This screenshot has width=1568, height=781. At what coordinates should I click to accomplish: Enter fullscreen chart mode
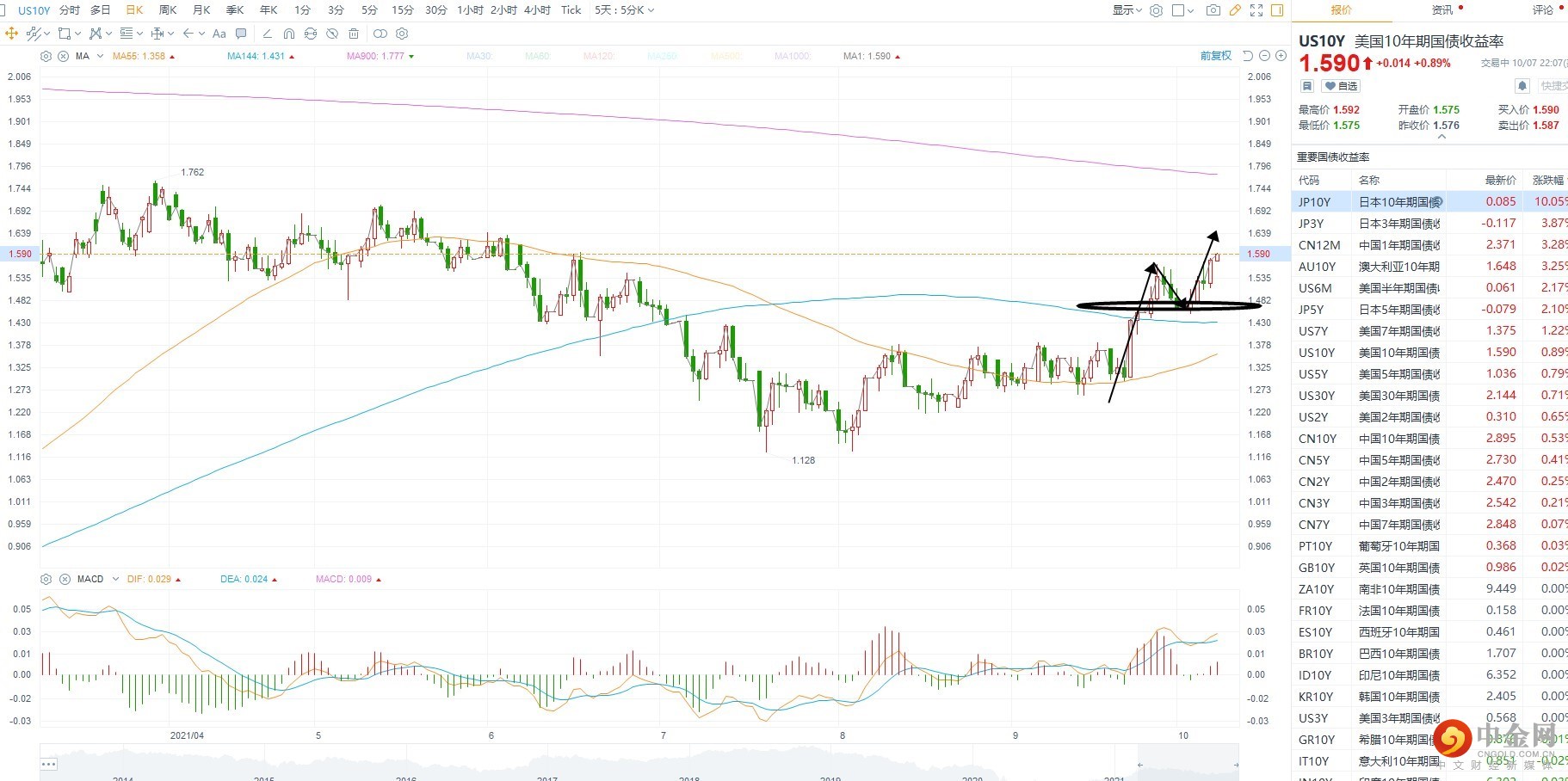click(x=1256, y=10)
